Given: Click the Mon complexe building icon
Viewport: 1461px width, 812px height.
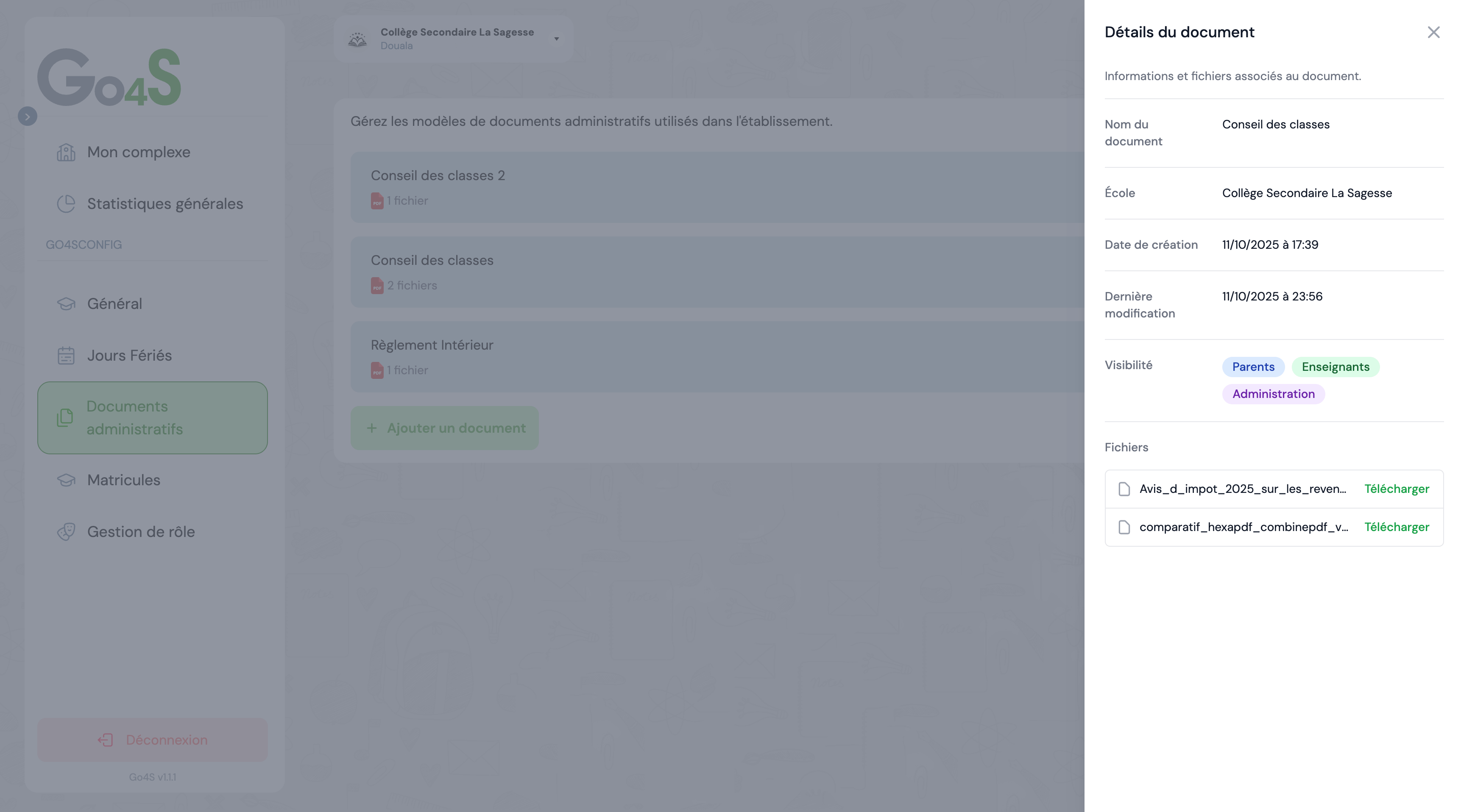Looking at the screenshot, I should [x=66, y=152].
